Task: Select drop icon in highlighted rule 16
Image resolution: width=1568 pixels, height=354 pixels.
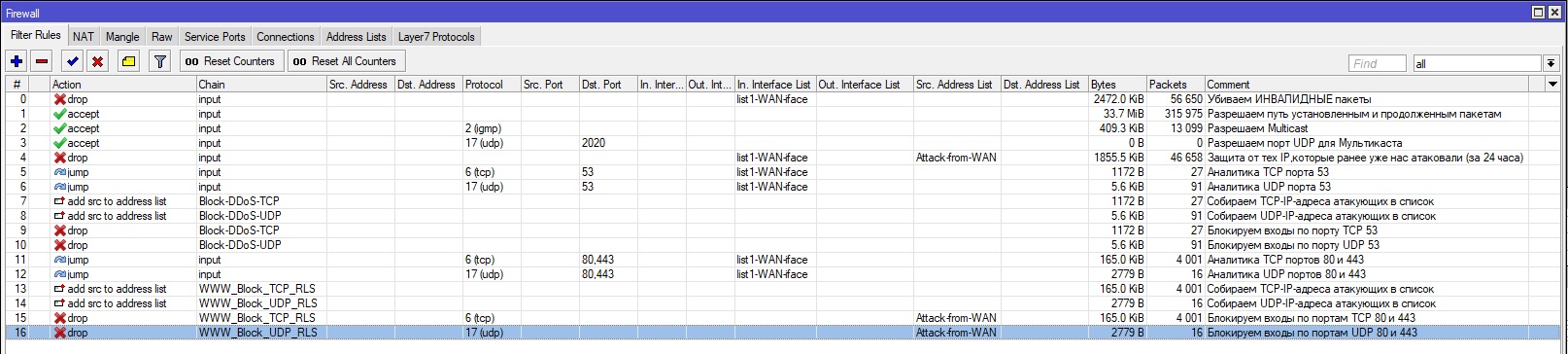Action: click(x=59, y=333)
